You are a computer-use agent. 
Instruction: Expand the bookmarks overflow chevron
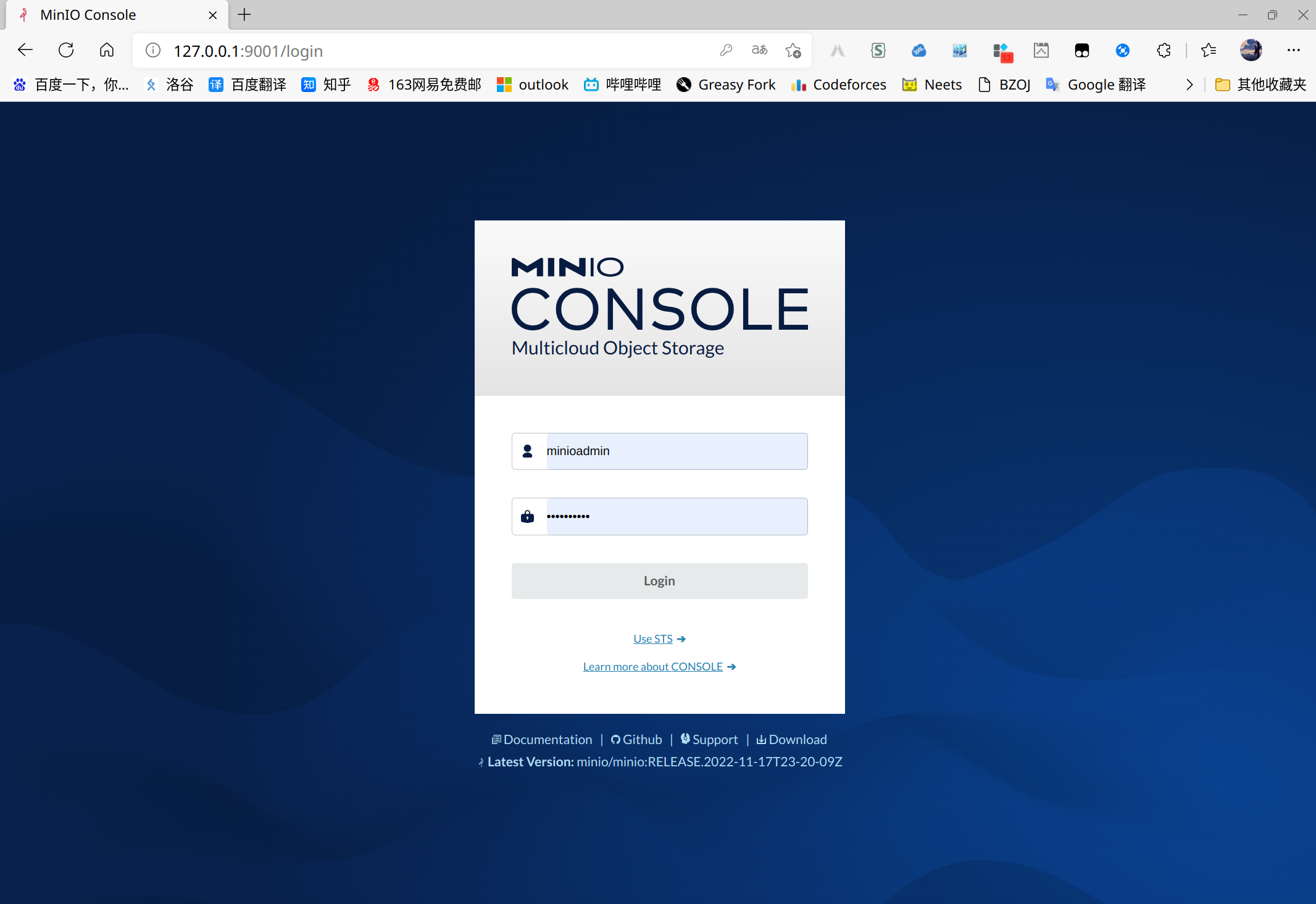click(1189, 85)
